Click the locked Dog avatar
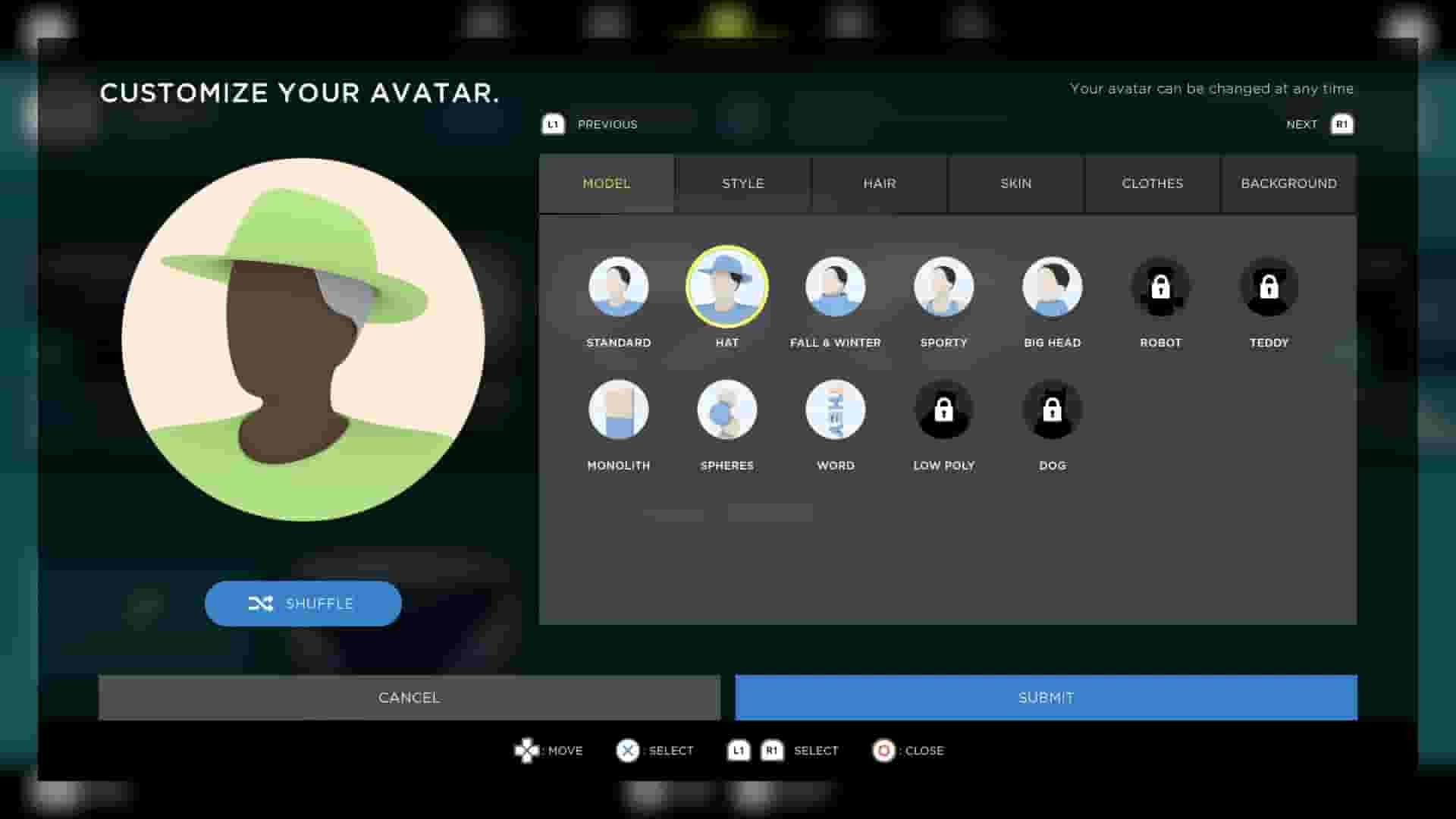The image size is (1456, 819). click(x=1052, y=409)
